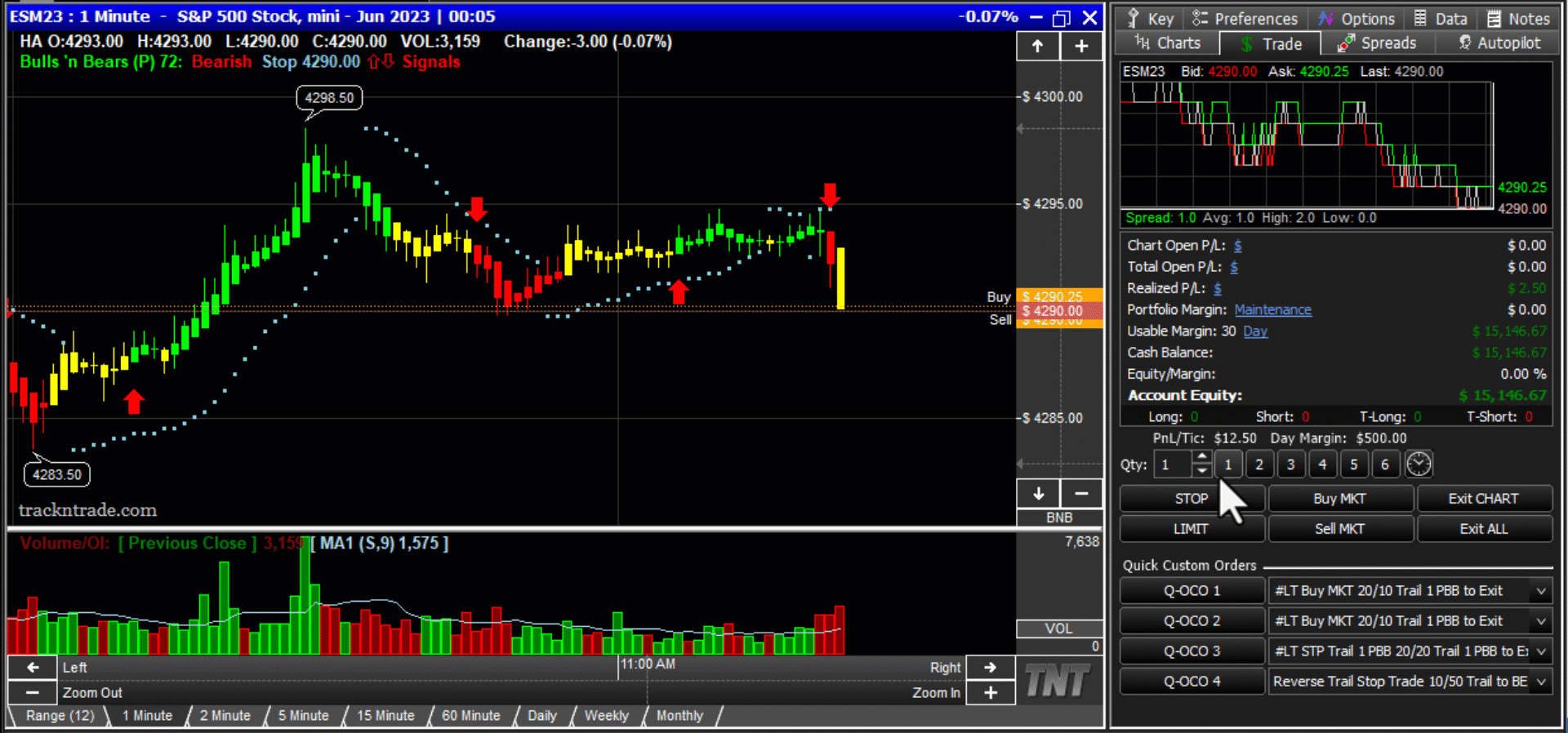The image size is (1568, 733).
Task: Click the Q-OCO 3 button
Action: click(1192, 651)
